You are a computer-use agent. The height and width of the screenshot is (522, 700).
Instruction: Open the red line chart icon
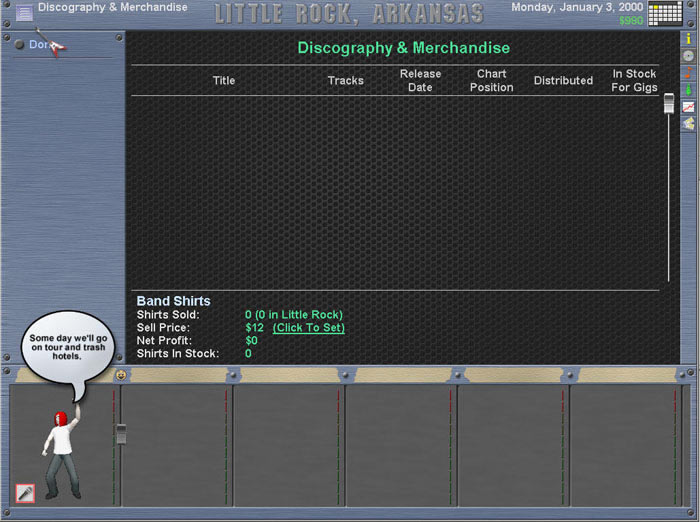pos(688,107)
